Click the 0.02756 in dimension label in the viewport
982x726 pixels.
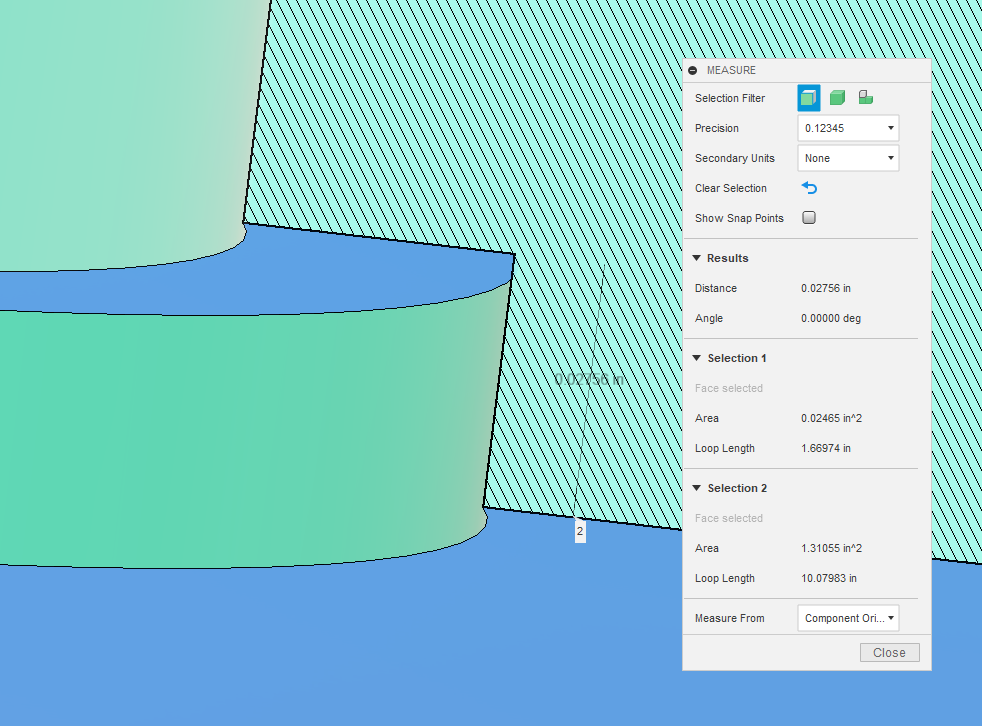[589, 379]
